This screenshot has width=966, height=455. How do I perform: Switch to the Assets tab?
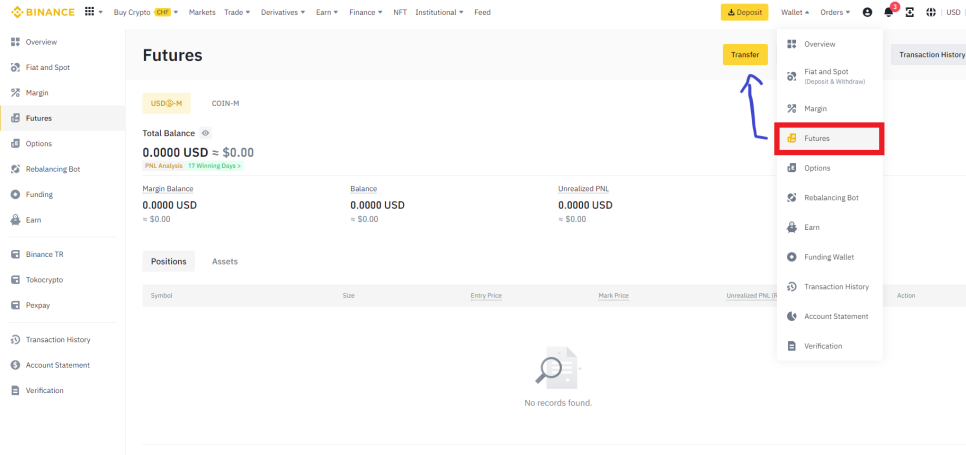(x=225, y=261)
